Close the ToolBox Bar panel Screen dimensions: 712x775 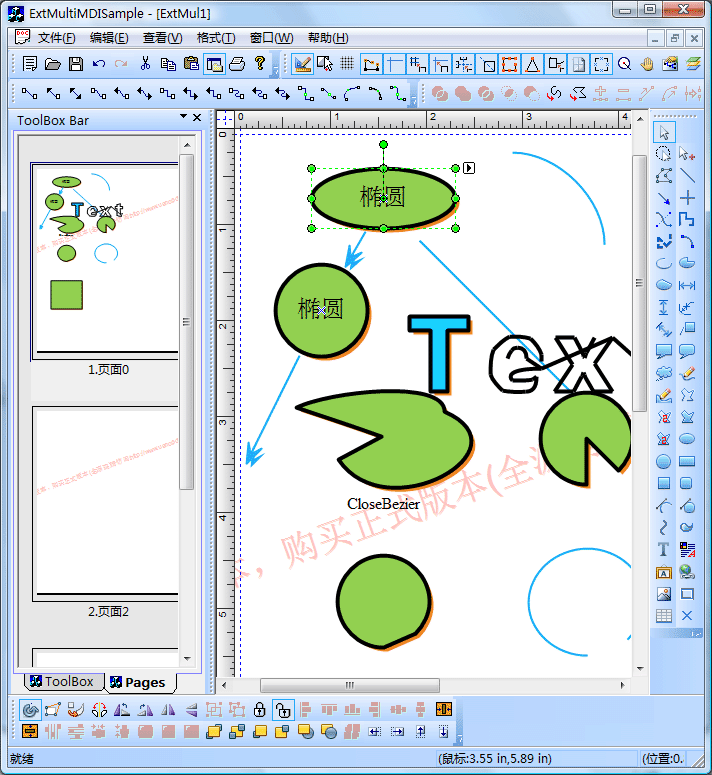(197, 118)
